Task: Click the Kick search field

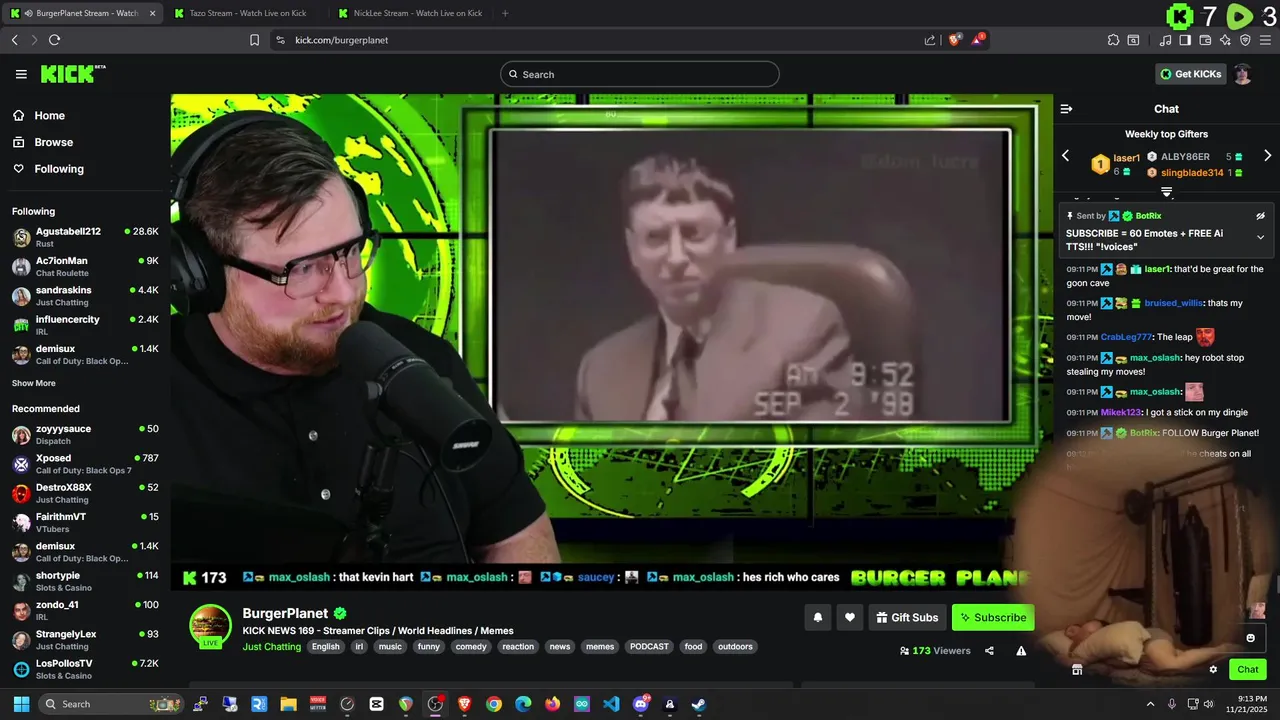Action: (x=640, y=74)
